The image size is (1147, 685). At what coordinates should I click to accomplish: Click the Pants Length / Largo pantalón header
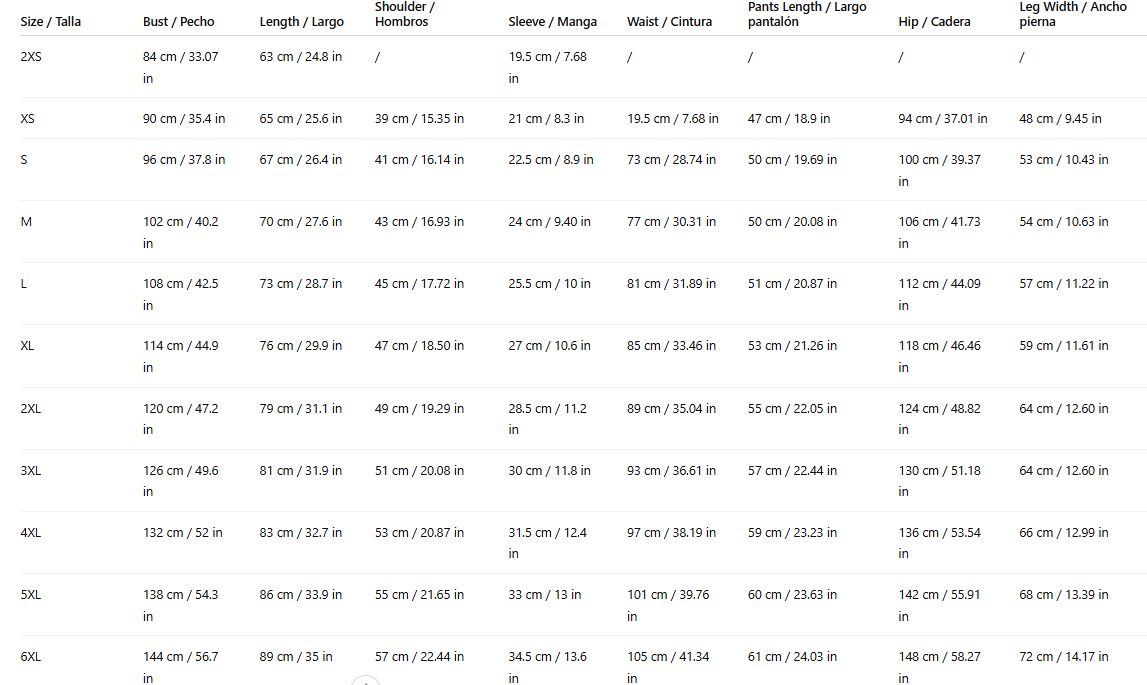807,15
